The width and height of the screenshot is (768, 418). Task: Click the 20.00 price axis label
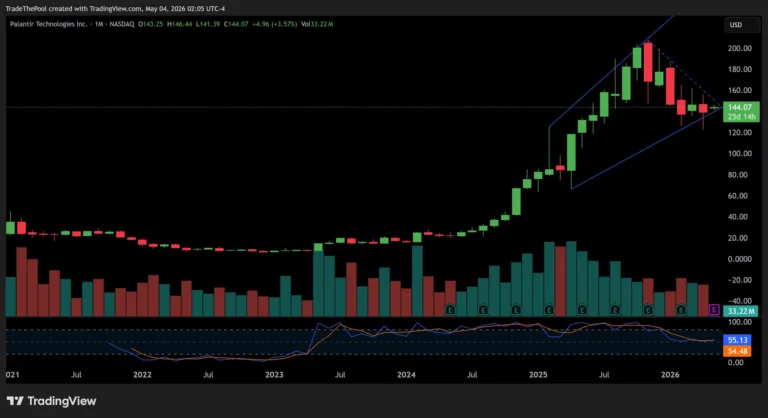[x=738, y=238]
